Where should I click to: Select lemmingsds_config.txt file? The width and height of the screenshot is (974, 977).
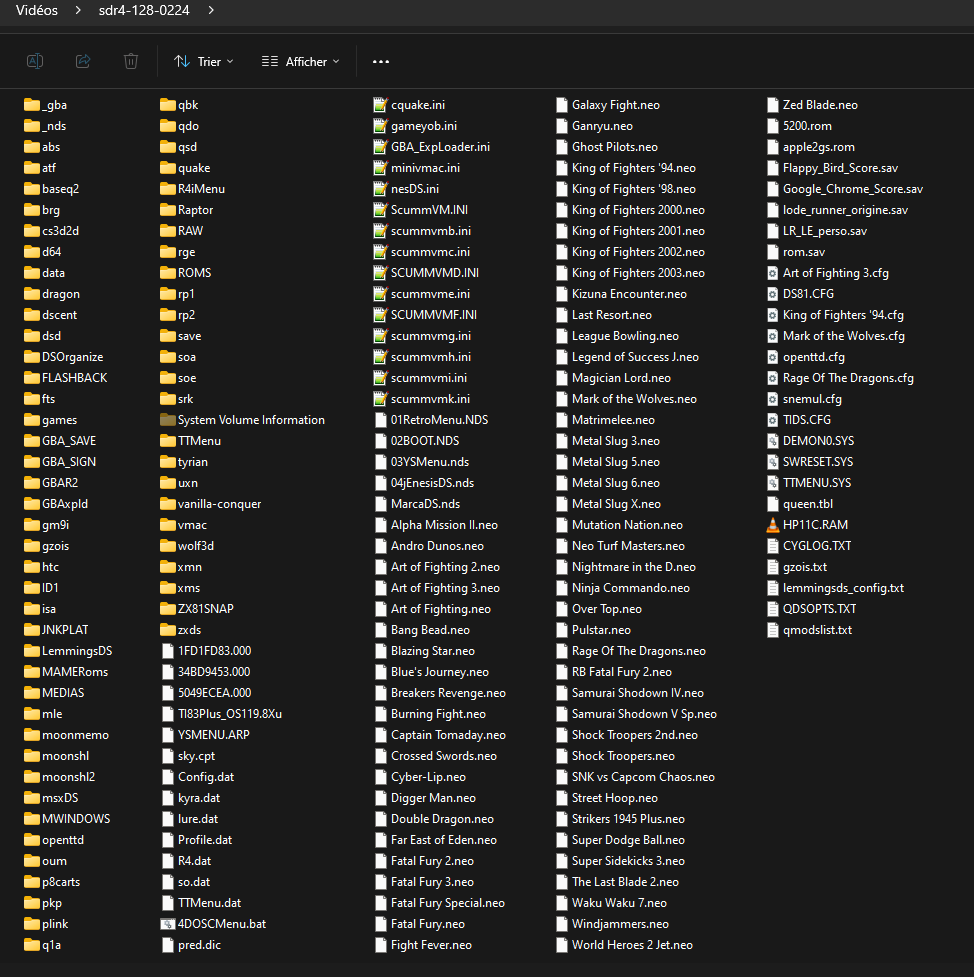coord(835,588)
